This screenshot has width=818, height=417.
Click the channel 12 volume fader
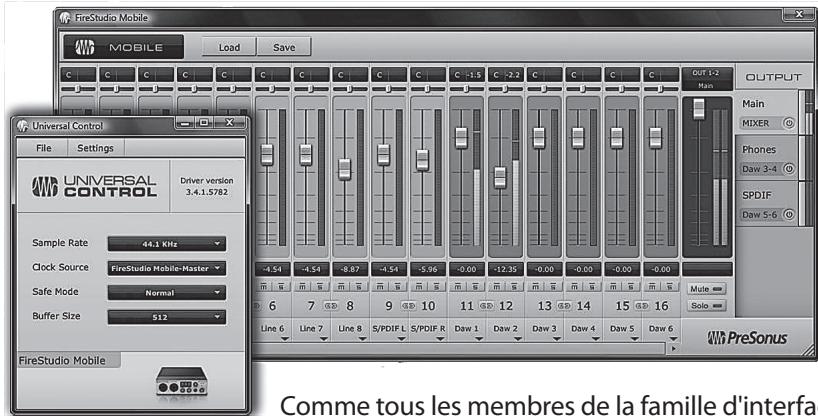click(x=500, y=178)
